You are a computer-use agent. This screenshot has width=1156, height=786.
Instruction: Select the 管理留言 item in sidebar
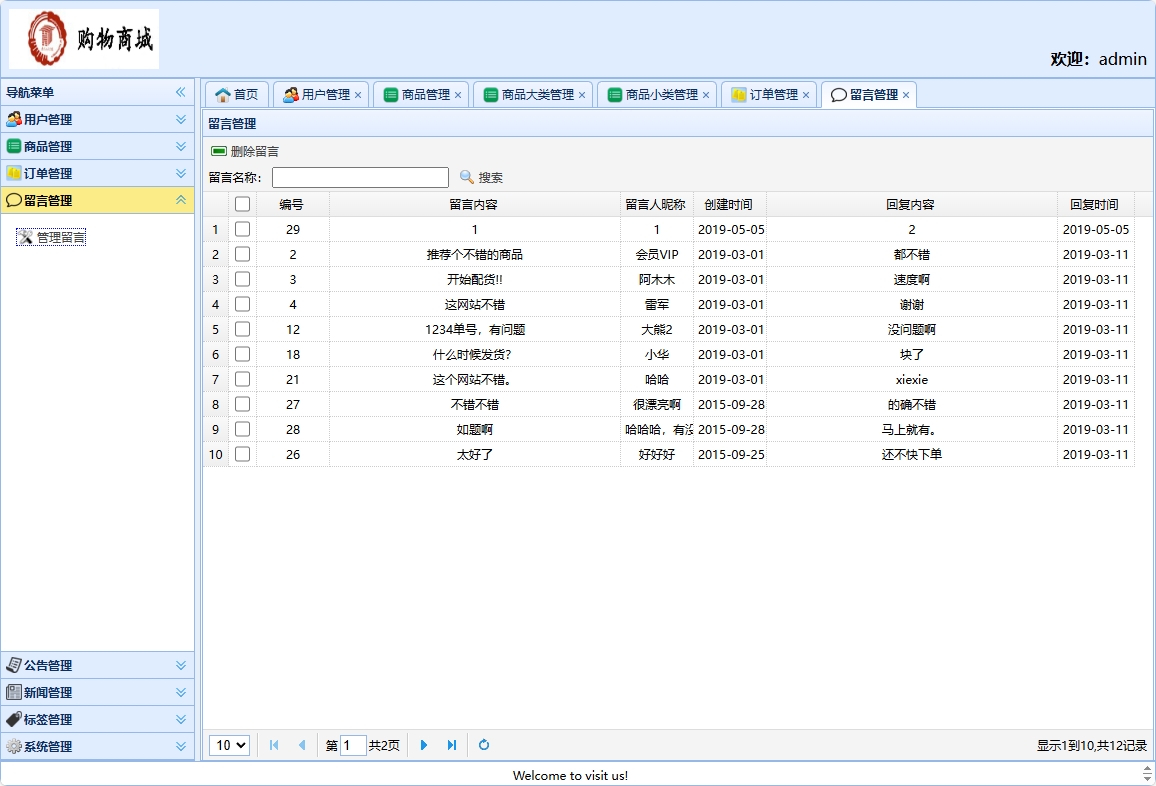pos(50,237)
